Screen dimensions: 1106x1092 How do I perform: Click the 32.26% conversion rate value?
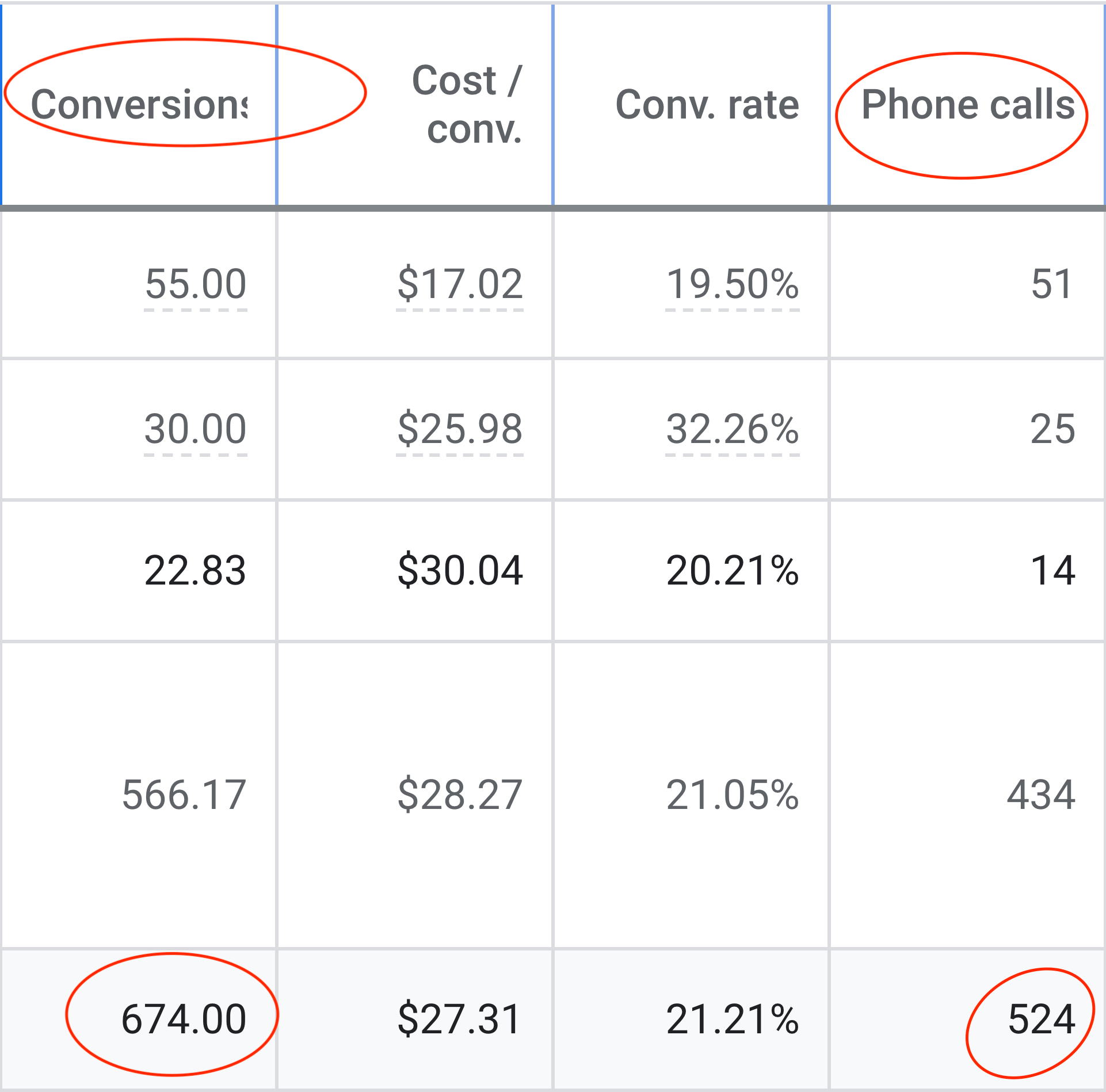click(x=734, y=429)
